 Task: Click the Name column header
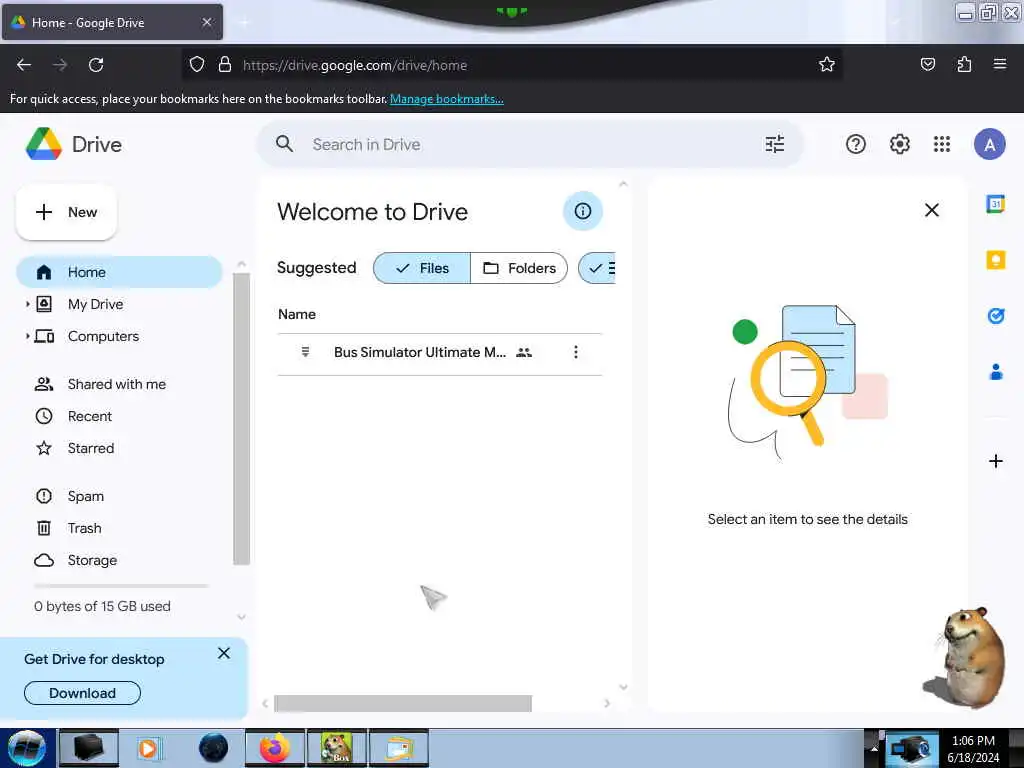pyautogui.click(x=296, y=315)
